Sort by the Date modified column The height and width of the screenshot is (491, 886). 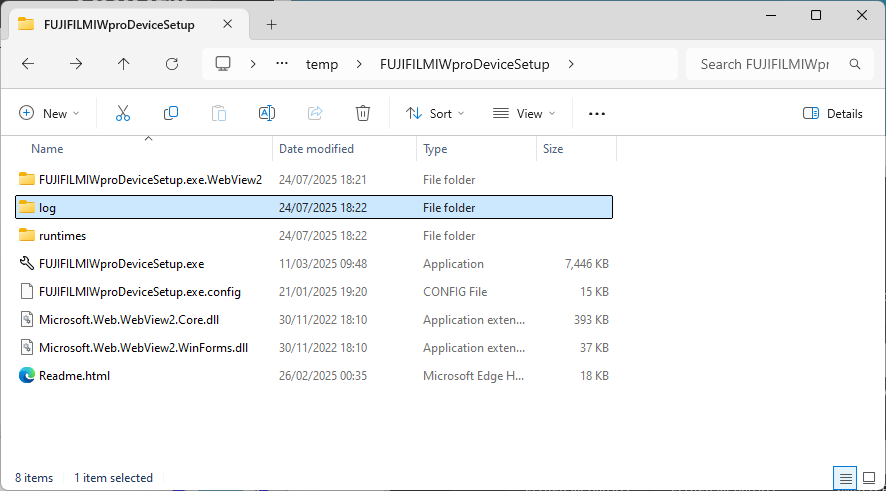pyautogui.click(x=316, y=149)
